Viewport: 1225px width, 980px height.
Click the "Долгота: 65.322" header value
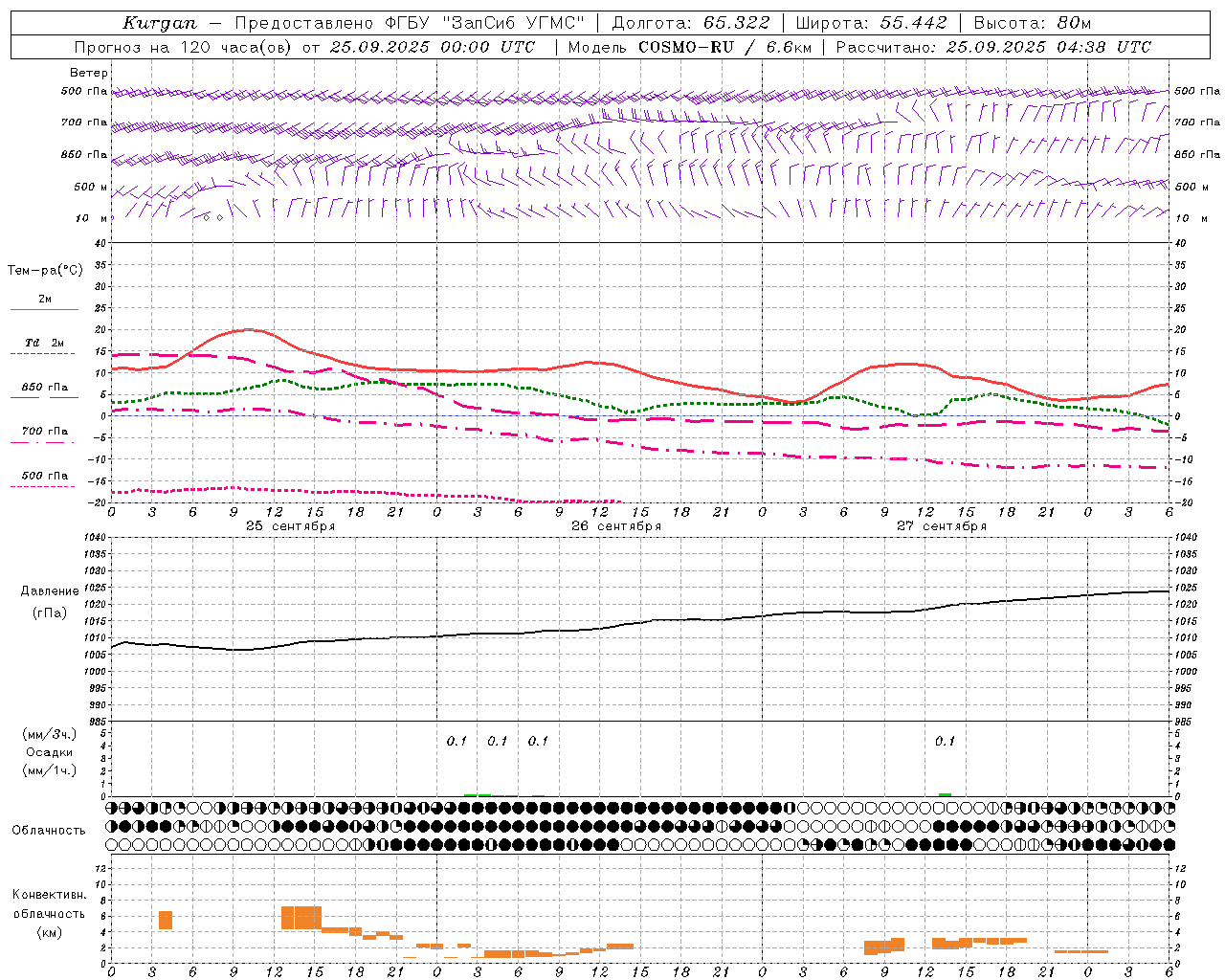tap(690, 23)
